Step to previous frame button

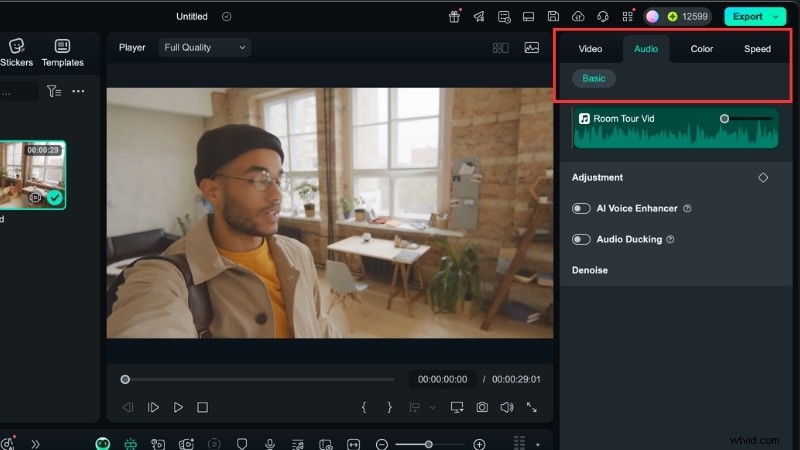128,407
